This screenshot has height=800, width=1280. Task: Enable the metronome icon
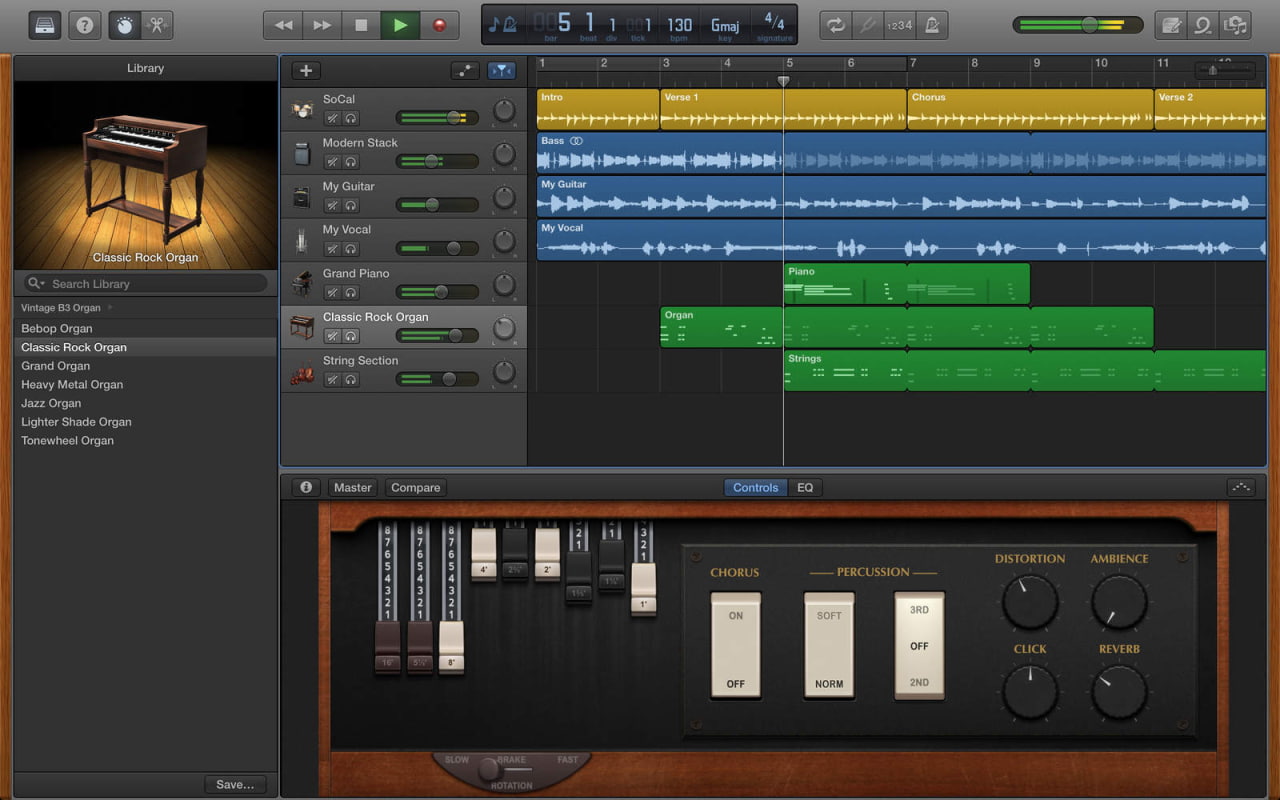tap(931, 26)
